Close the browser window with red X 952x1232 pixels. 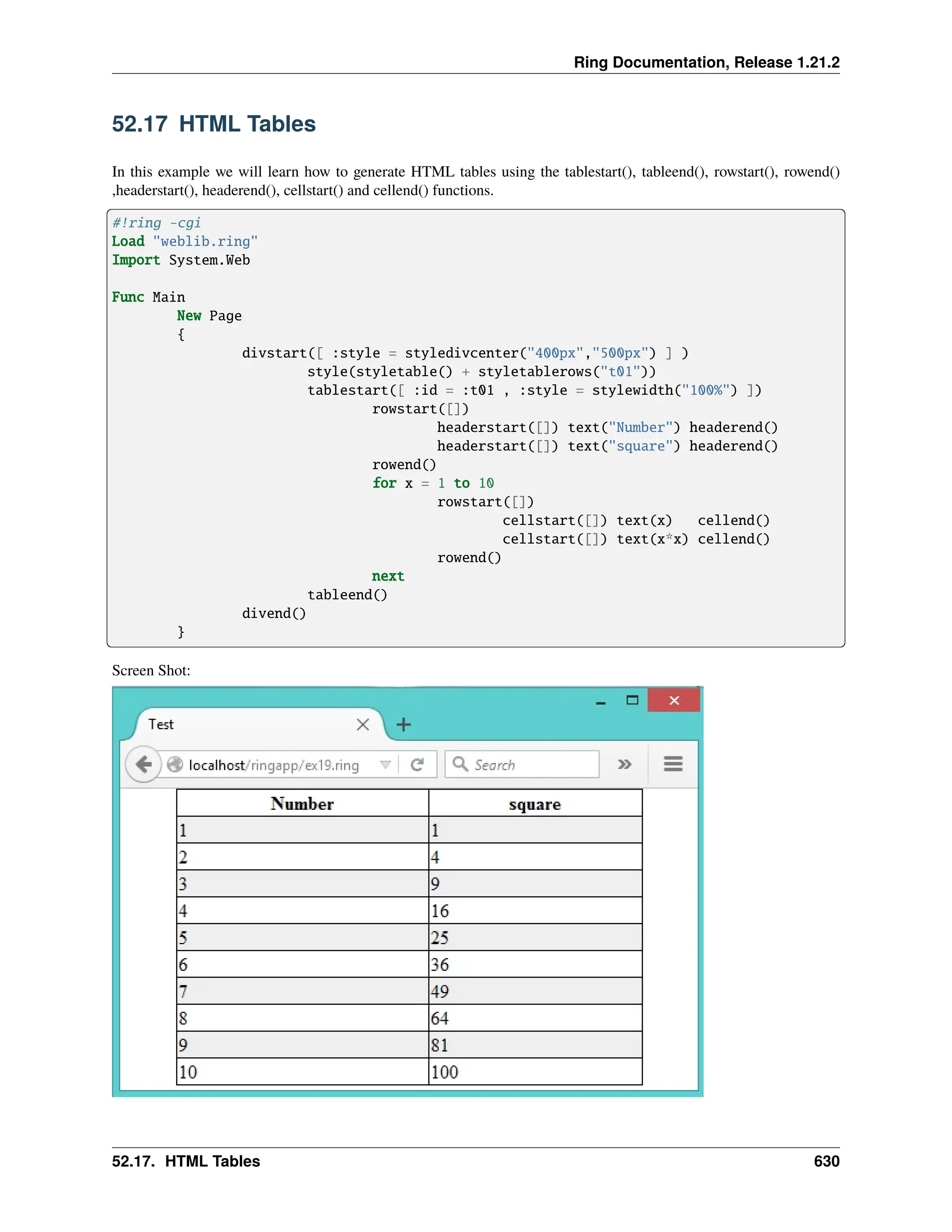point(674,700)
